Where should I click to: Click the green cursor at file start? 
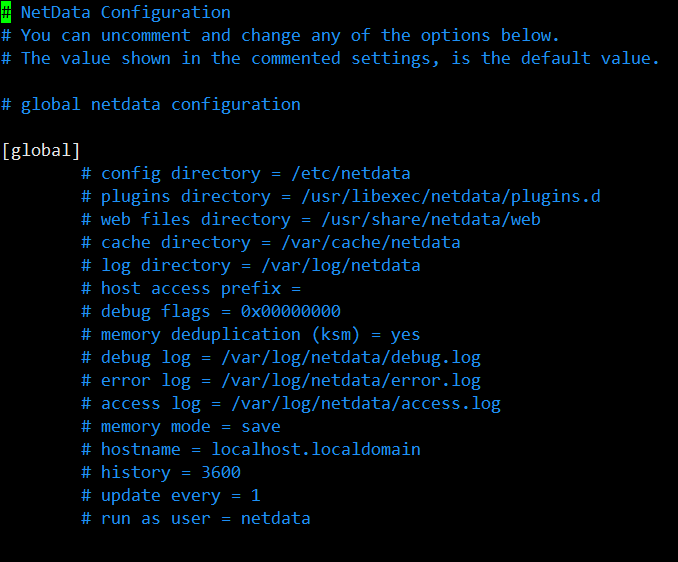[6, 12]
